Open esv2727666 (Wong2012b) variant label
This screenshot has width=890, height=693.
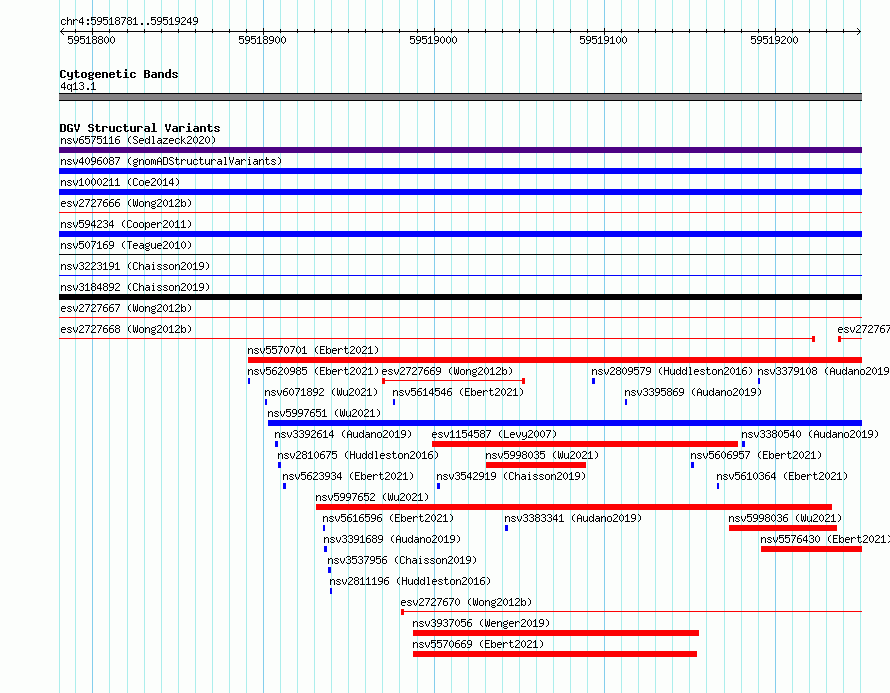tap(126, 203)
